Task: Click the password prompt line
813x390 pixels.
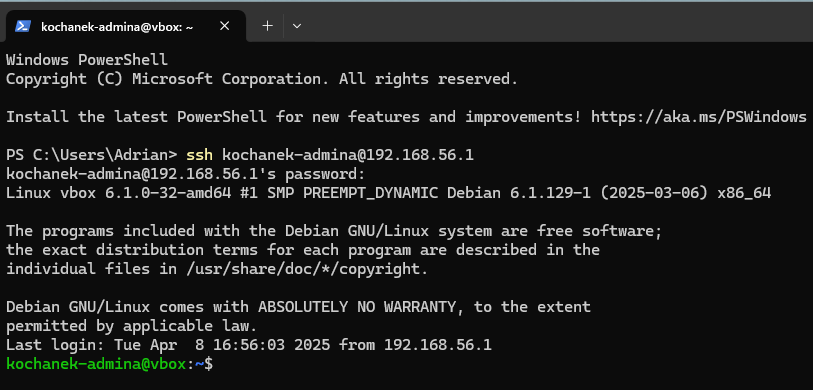Action: click(186, 174)
